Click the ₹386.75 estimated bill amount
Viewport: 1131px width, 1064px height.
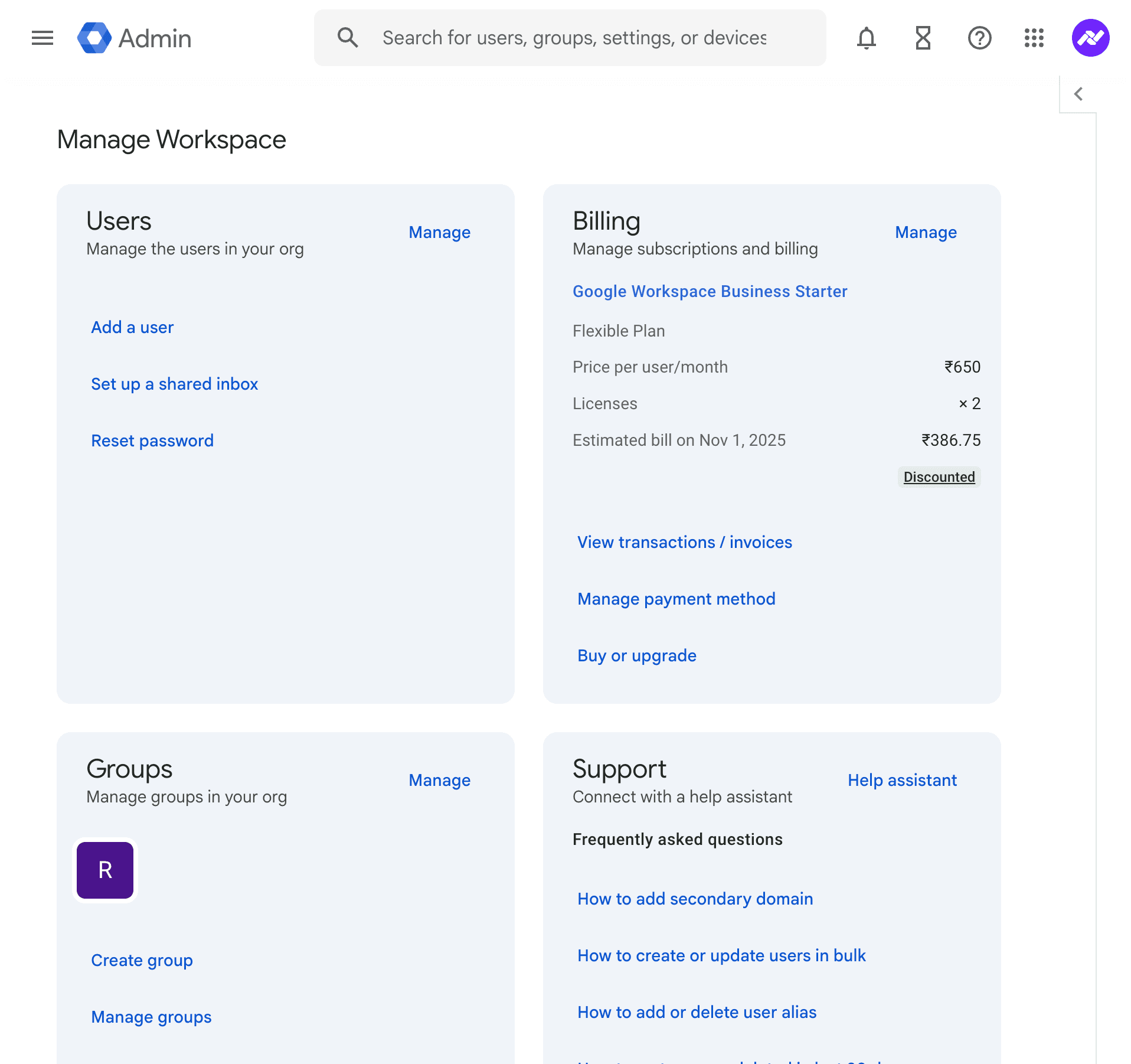point(951,440)
